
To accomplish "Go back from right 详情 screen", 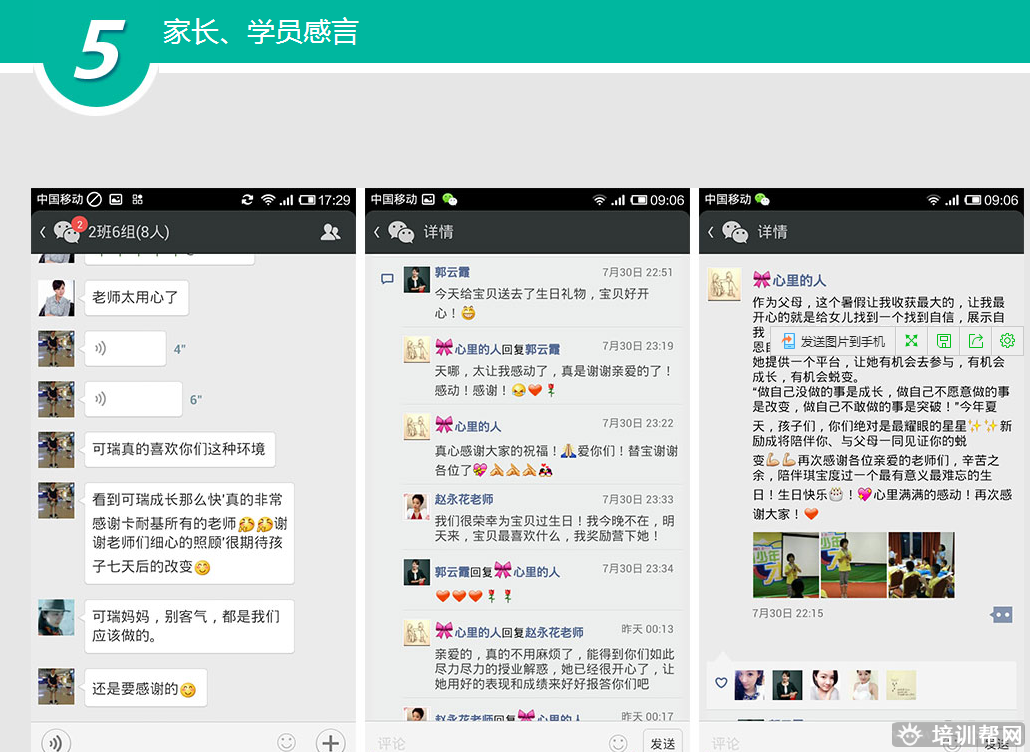I will click(x=711, y=232).
